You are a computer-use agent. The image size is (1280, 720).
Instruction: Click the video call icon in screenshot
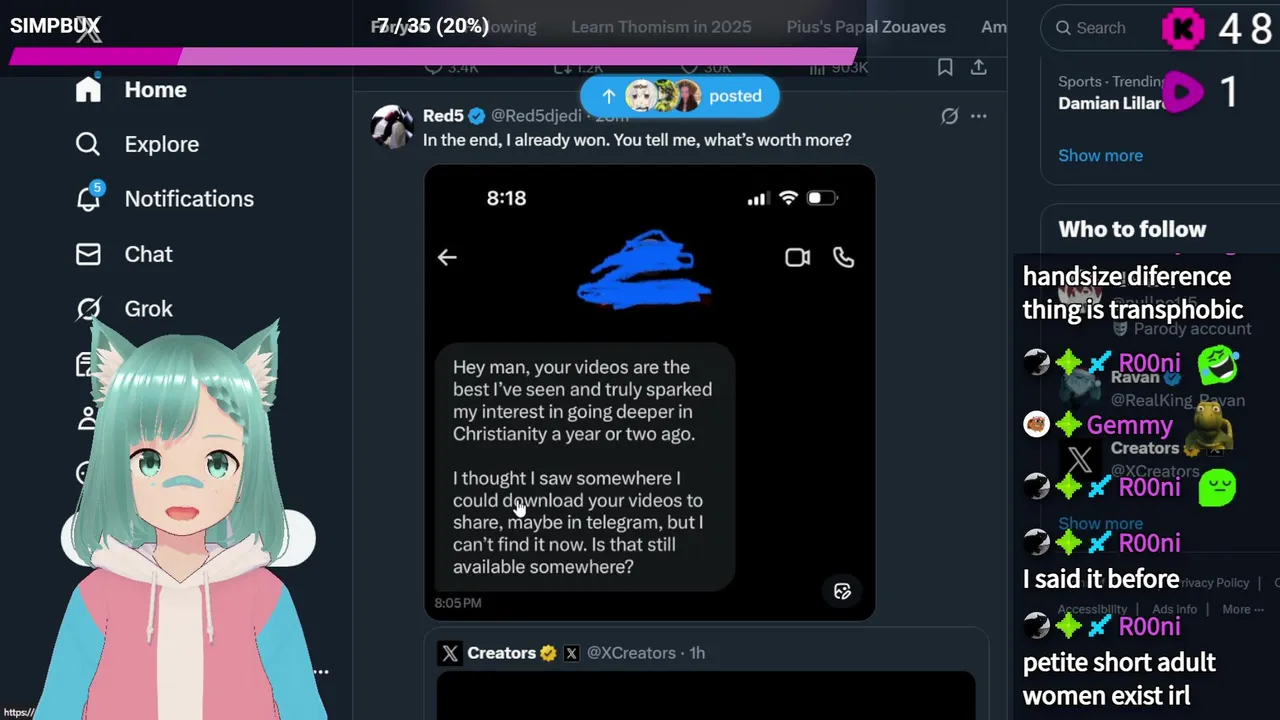797,257
